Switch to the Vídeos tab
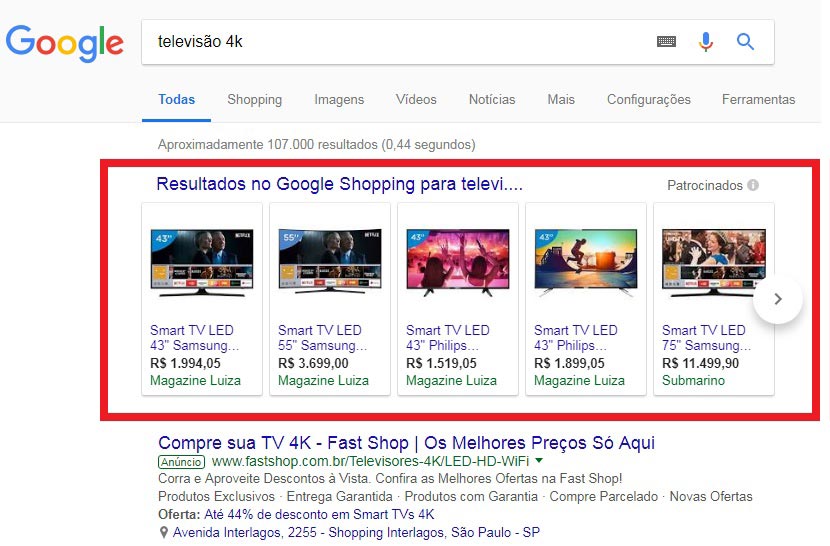Viewport: 830px width, 546px height. [x=416, y=100]
